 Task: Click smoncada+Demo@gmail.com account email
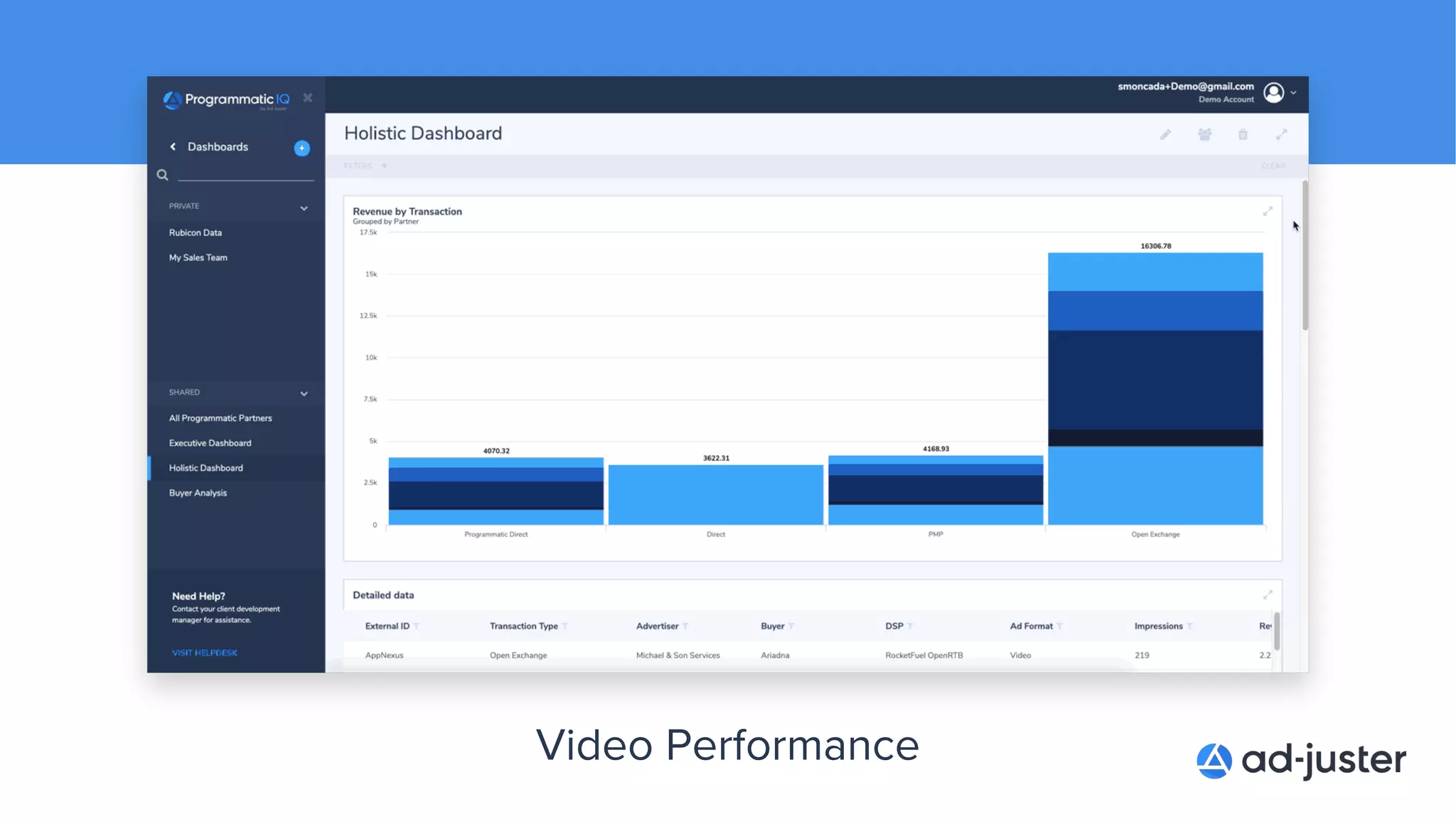pos(1186,87)
